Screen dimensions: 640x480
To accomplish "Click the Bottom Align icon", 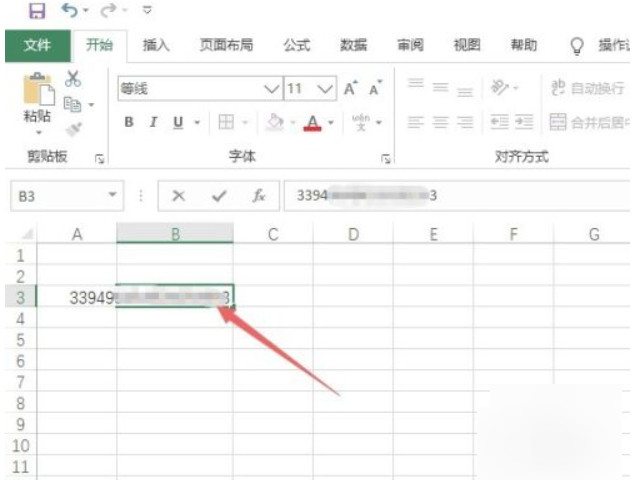I will (x=465, y=91).
